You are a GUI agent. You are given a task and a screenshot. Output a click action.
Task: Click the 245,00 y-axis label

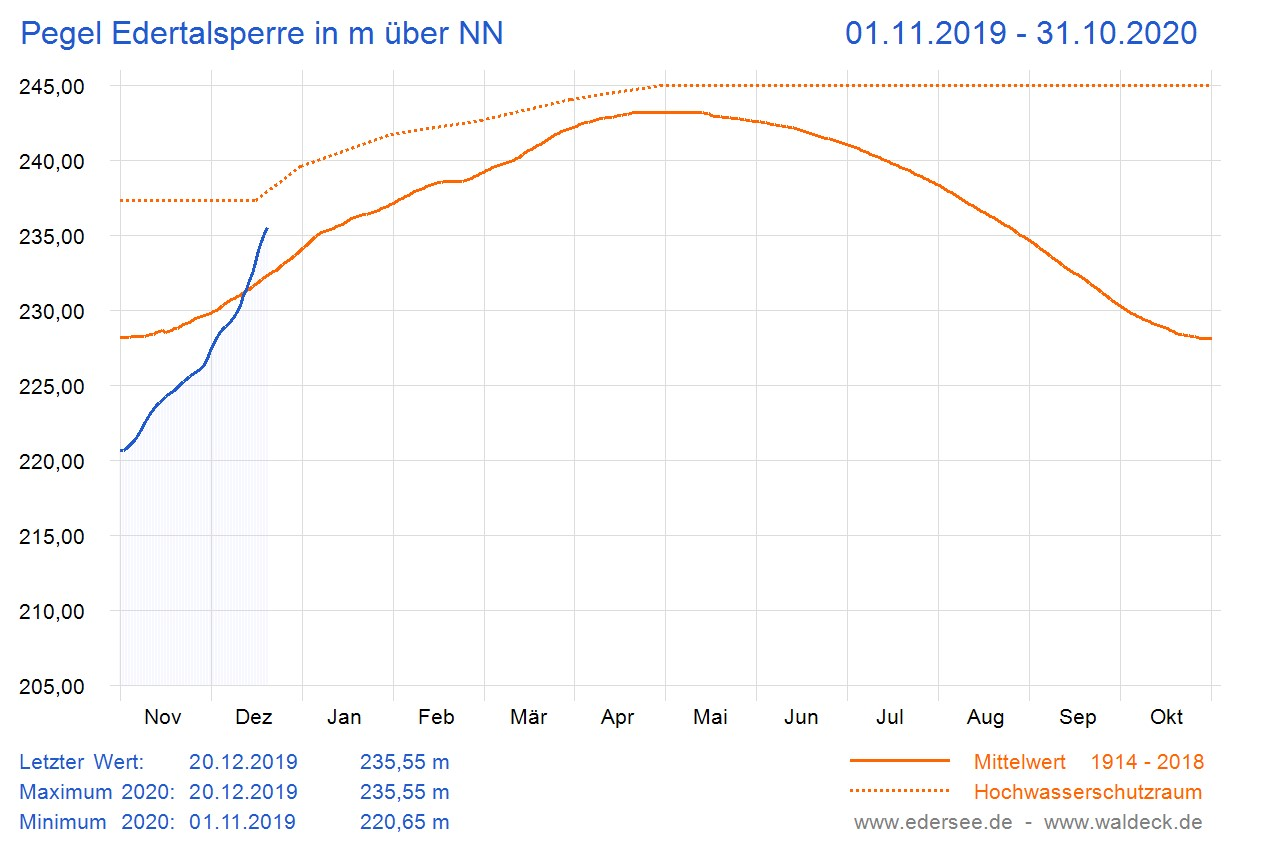(x=51, y=86)
